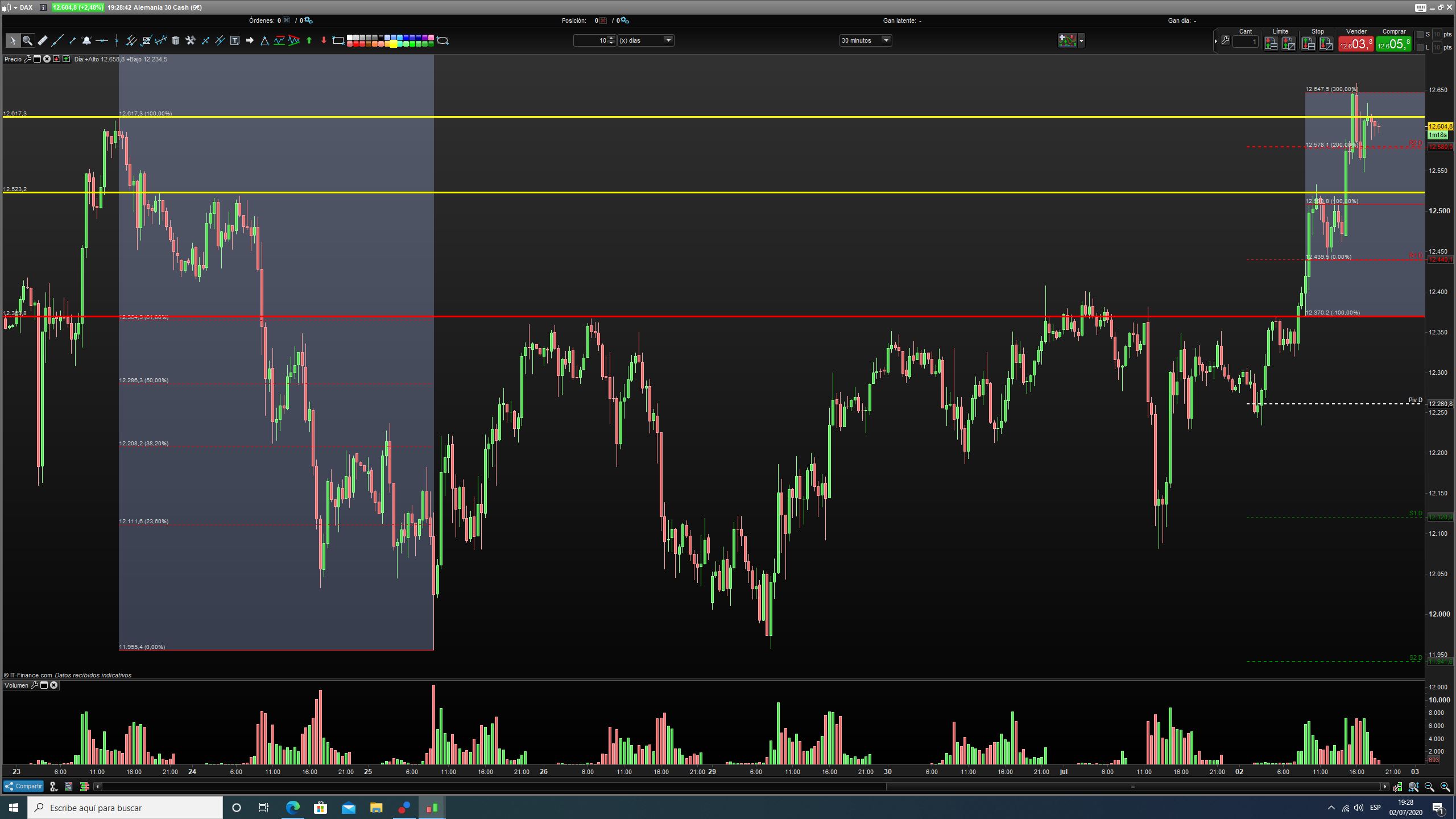Select the ellipse drawing tool

[x=443, y=40]
